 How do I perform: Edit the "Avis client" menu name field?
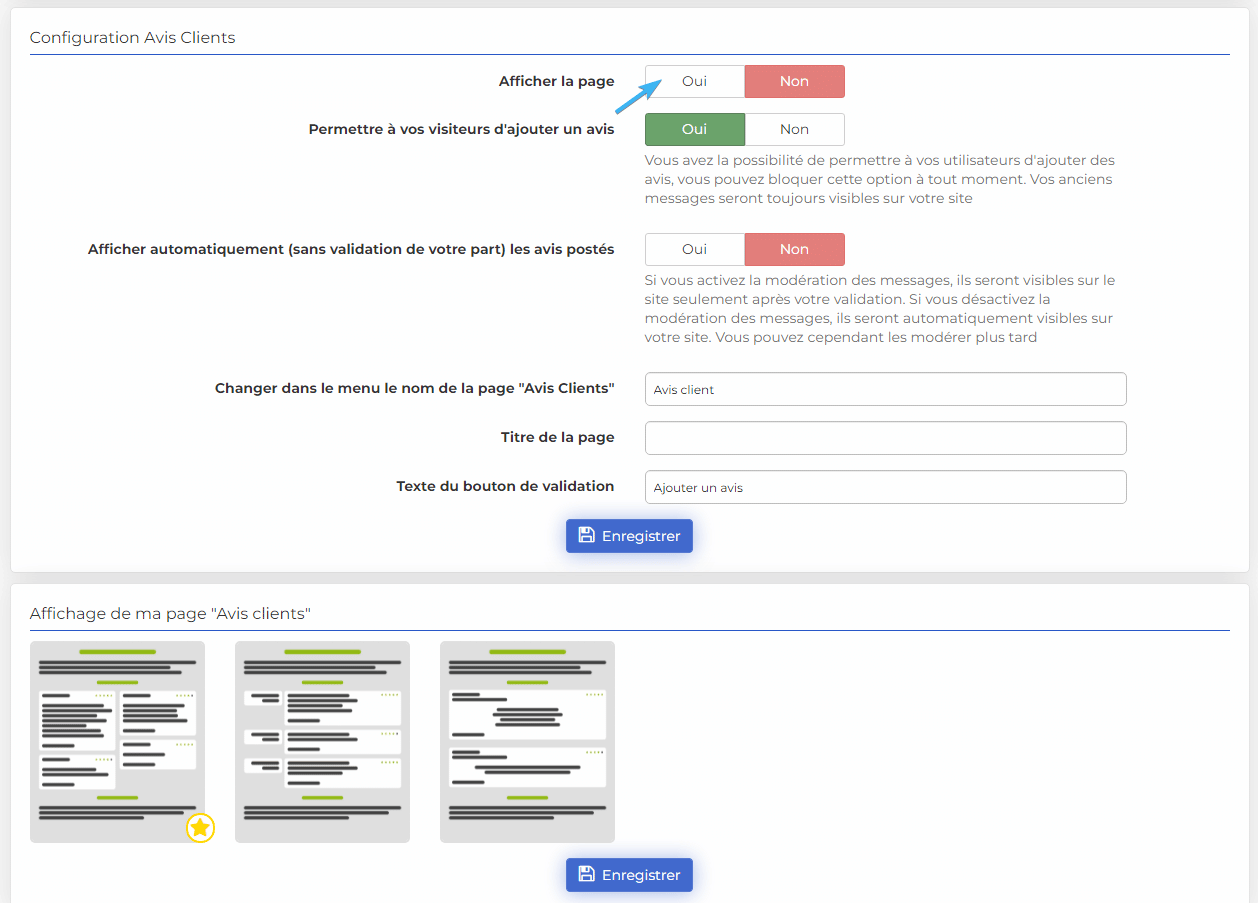tap(886, 390)
